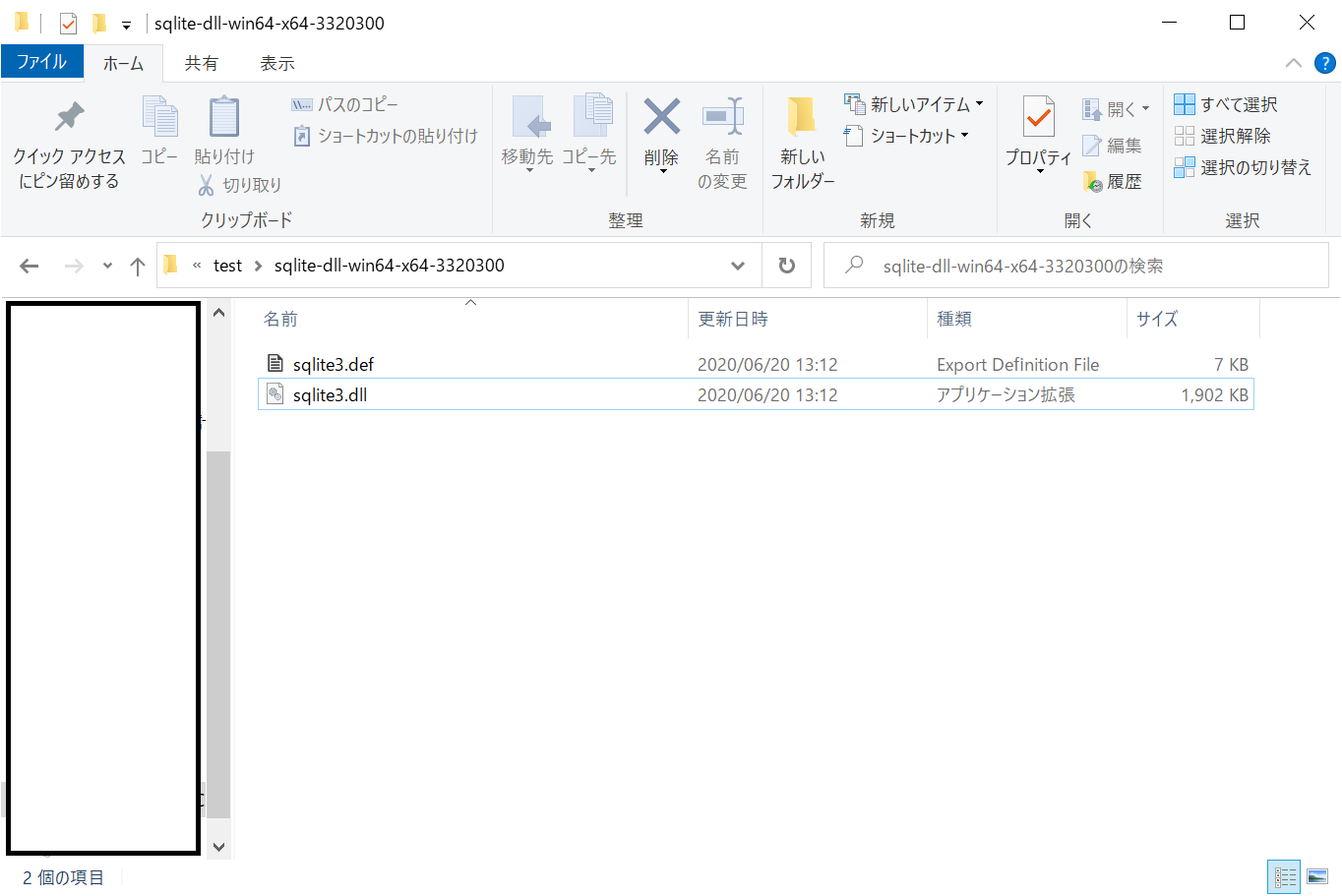Click New folder icon in Quick Access Toolbar
This screenshot has width=1342, height=896.
98,23
